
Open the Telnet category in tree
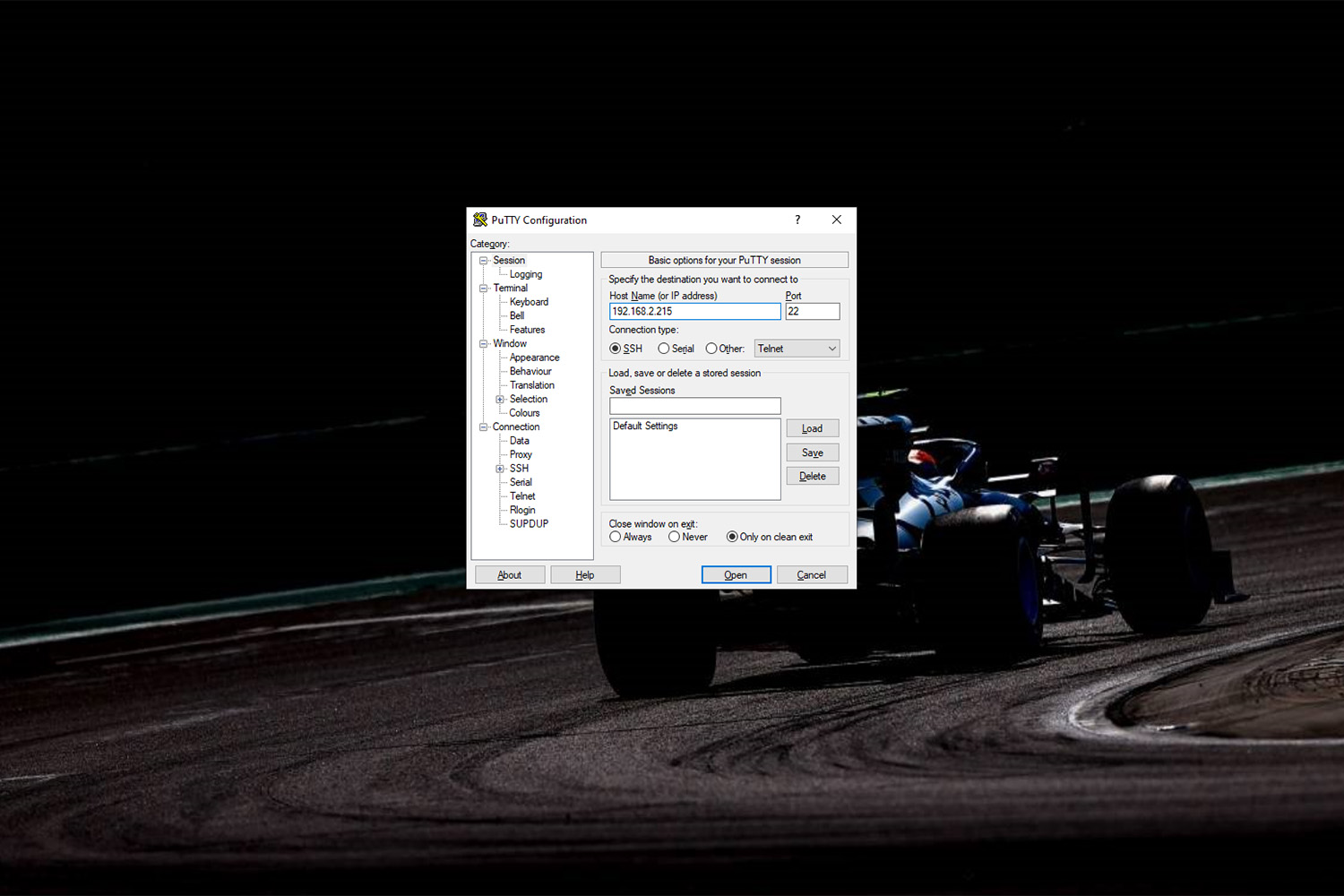click(x=522, y=496)
